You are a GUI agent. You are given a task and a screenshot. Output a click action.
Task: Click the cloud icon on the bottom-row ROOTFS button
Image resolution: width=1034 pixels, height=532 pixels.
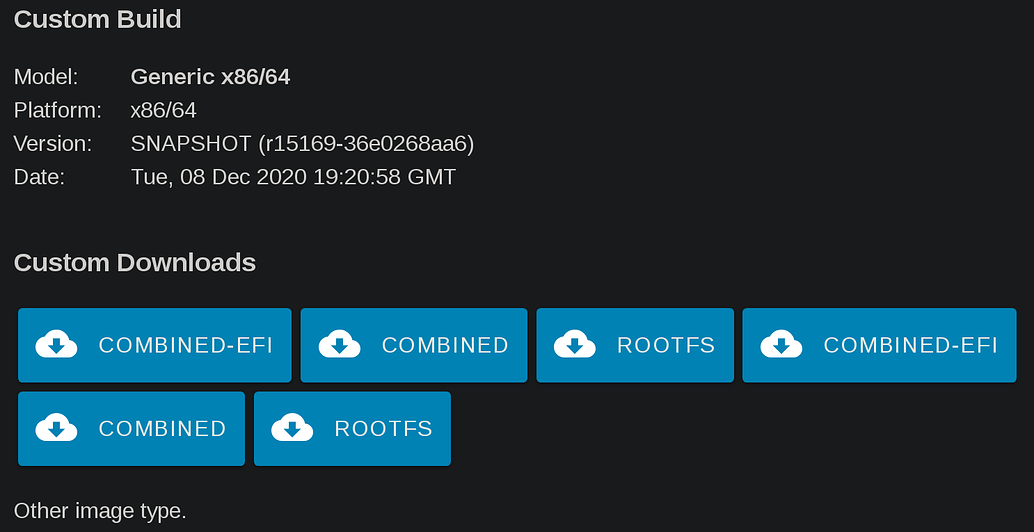click(x=293, y=428)
